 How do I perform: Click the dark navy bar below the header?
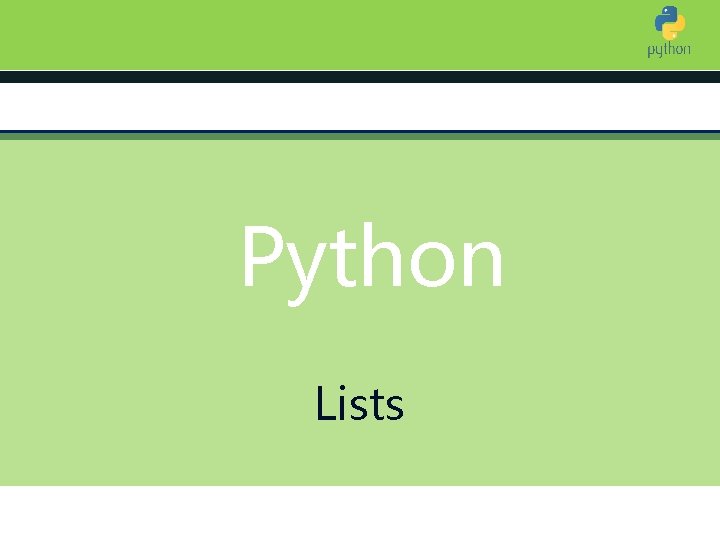point(360,77)
